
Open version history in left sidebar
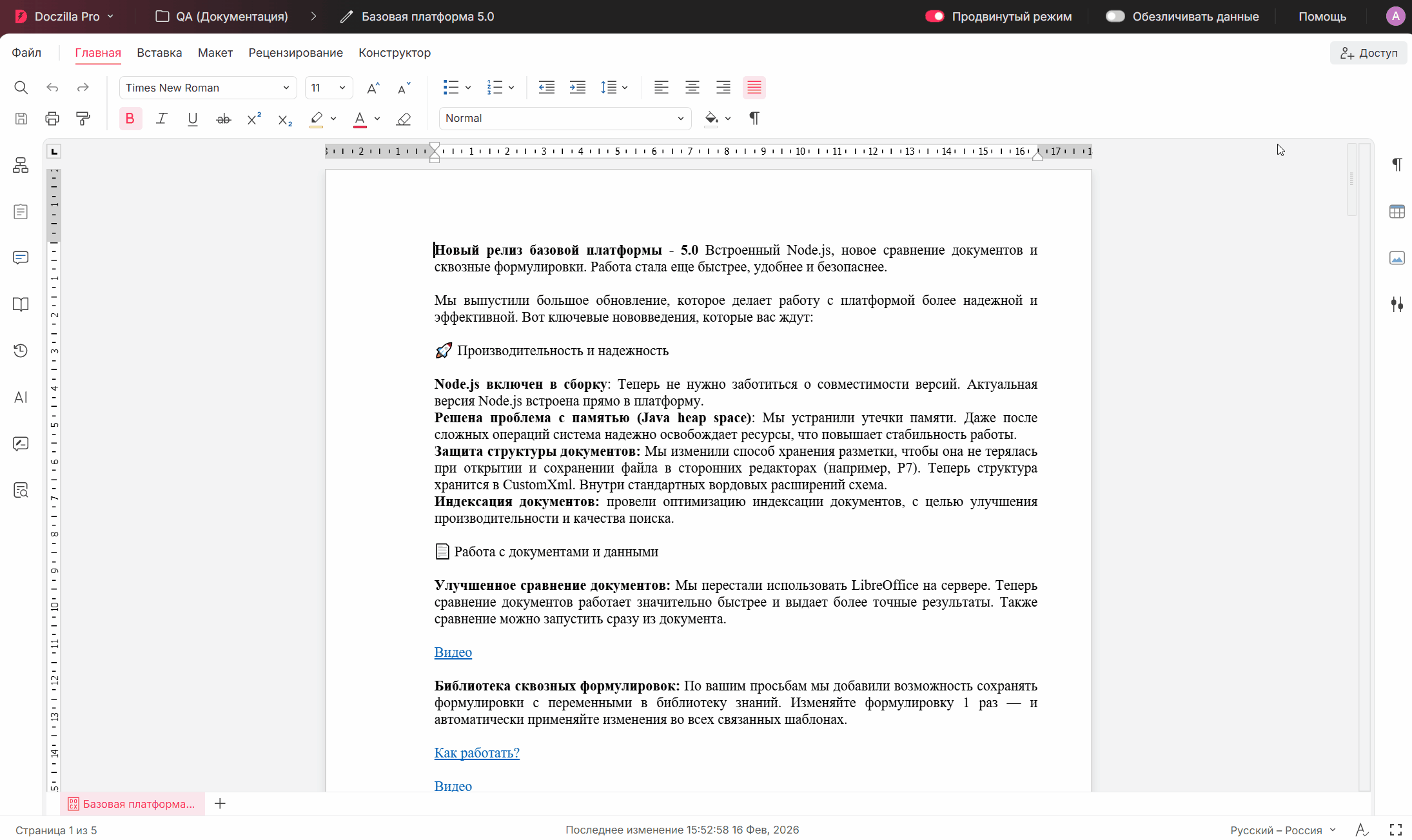click(x=21, y=351)
